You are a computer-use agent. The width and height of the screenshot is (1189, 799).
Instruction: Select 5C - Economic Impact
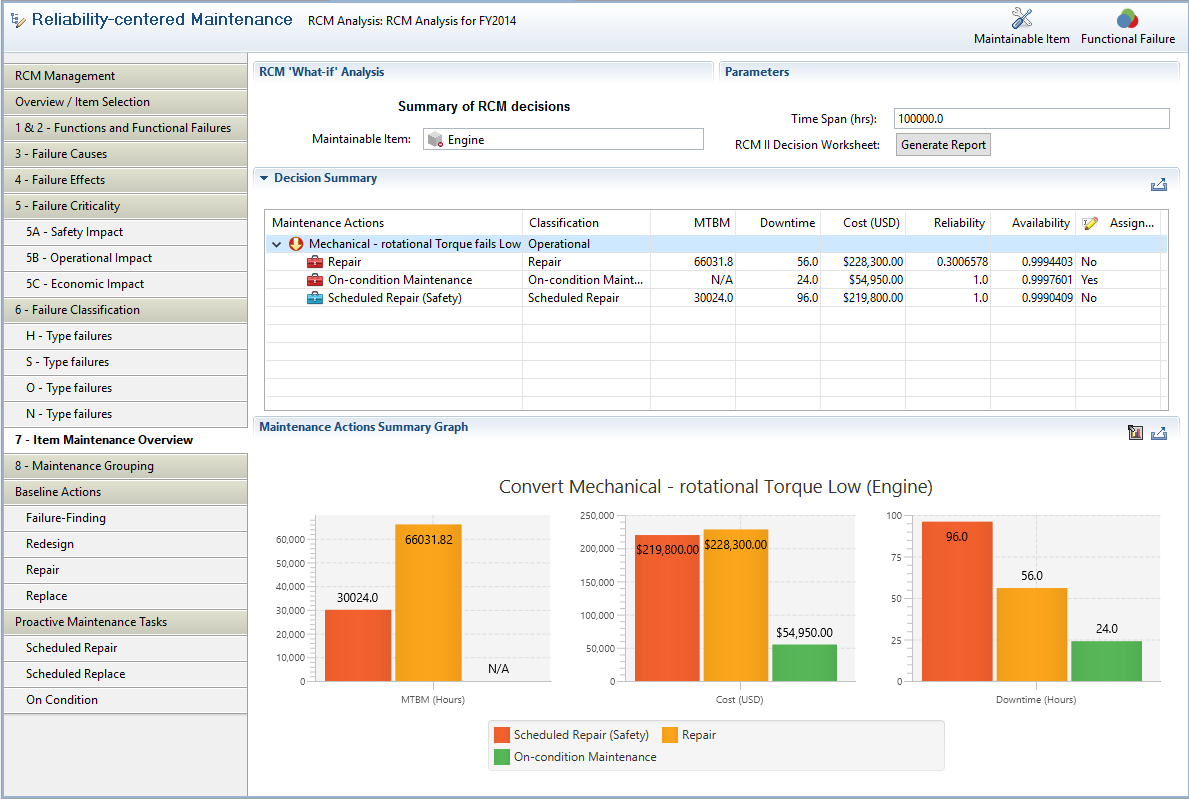(126, 284)
